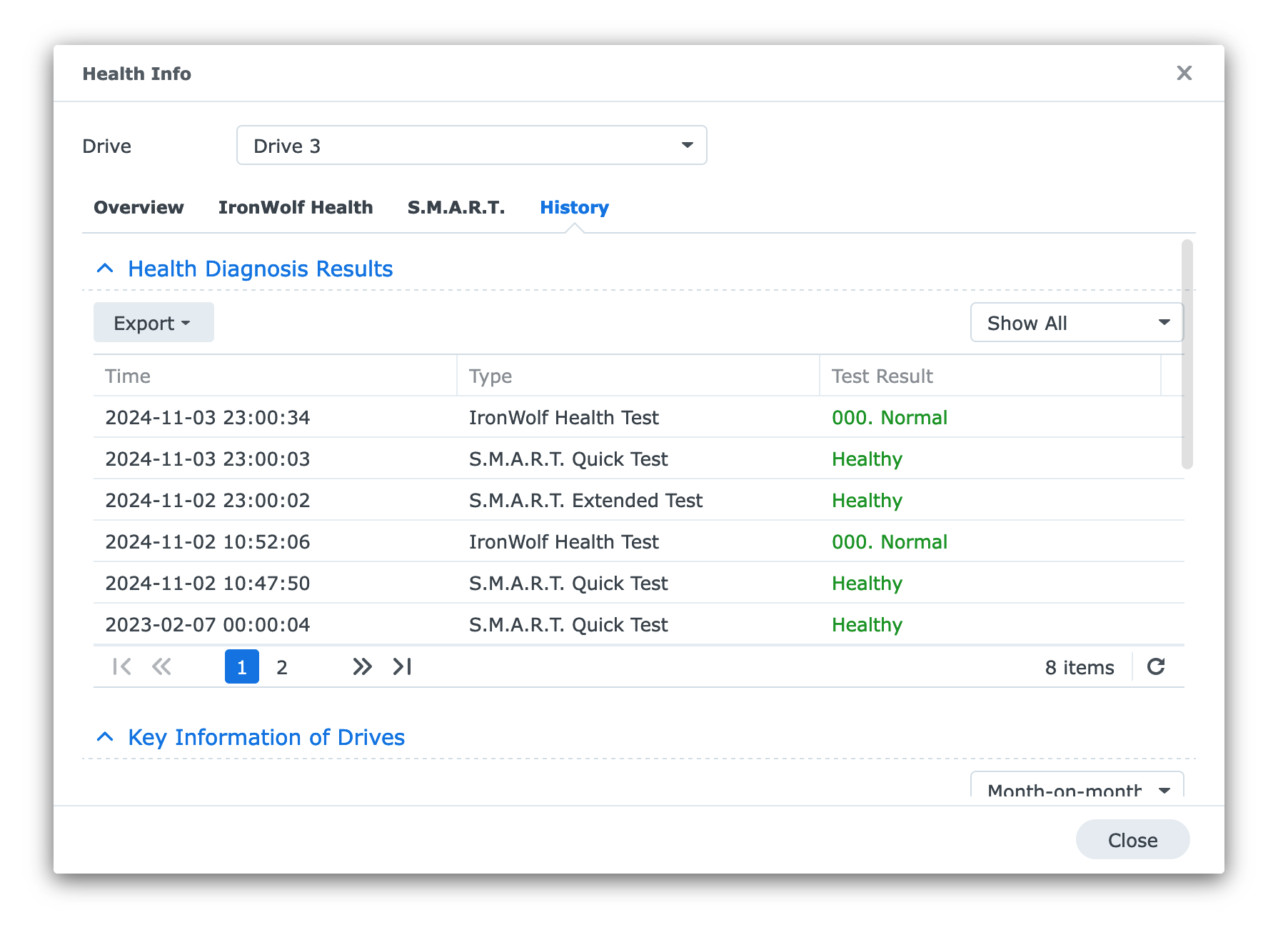Jump to the last page icon

[x=402, y=666]
